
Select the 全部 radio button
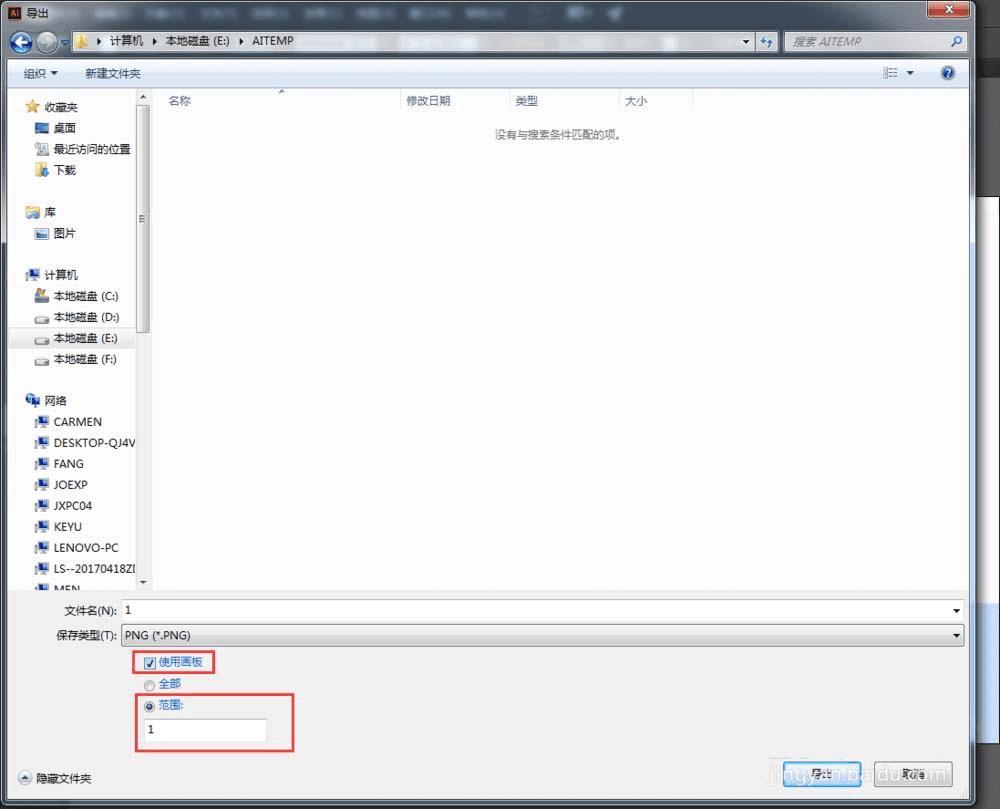[x=149, y=685]
